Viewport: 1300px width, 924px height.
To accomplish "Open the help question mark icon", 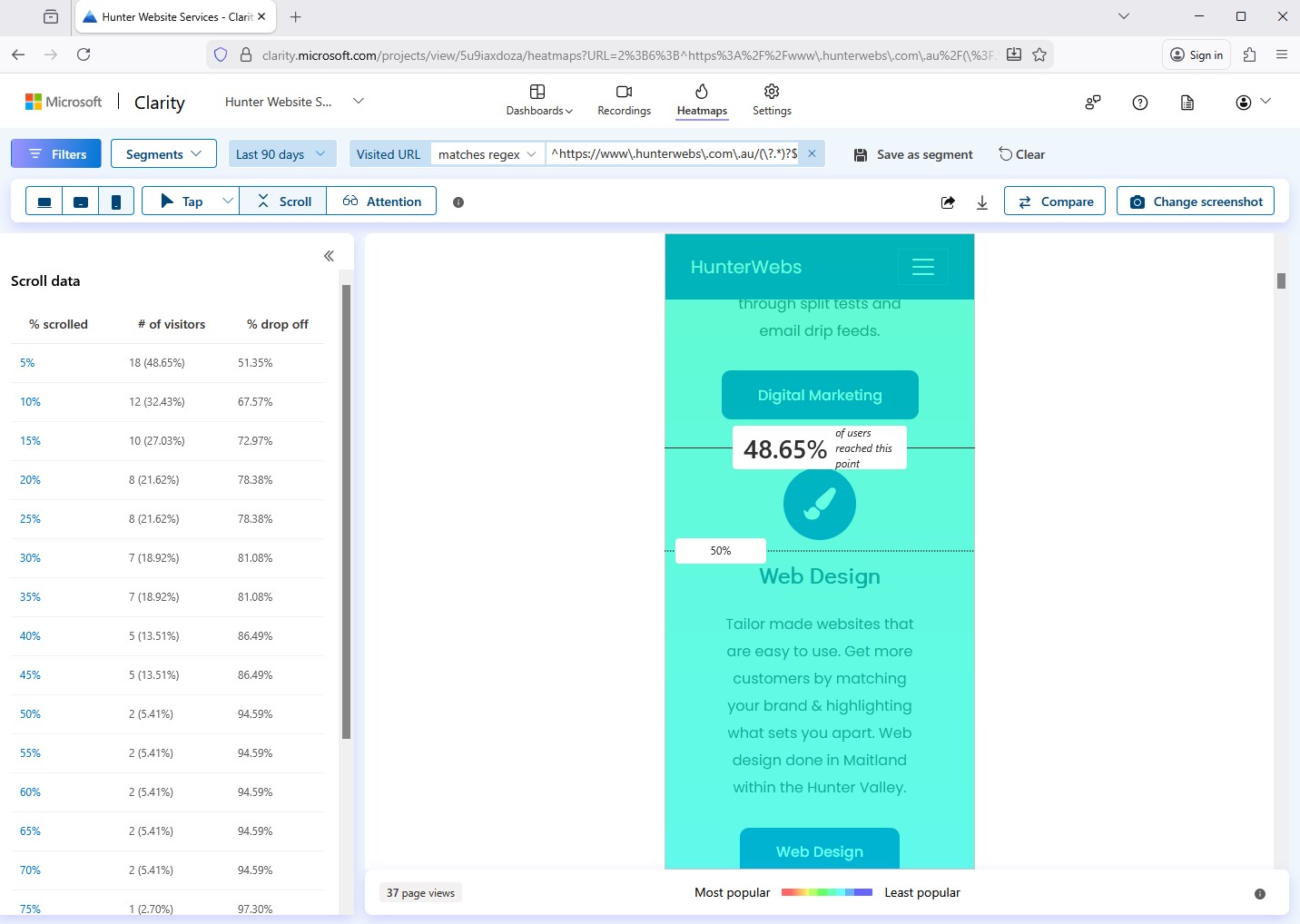I will click(x=1140, y=103).
